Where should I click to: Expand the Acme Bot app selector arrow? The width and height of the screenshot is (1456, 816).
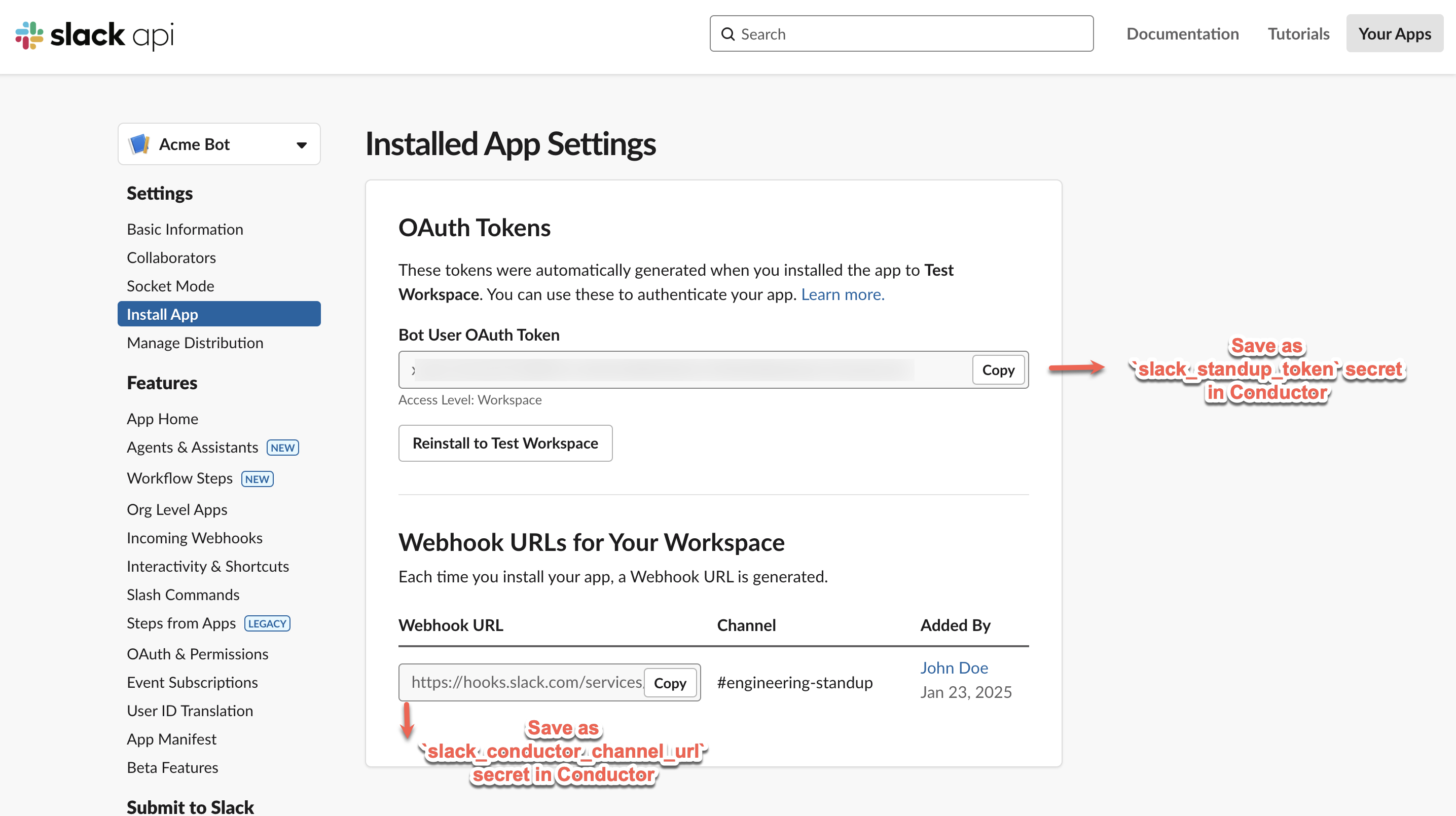302,145
